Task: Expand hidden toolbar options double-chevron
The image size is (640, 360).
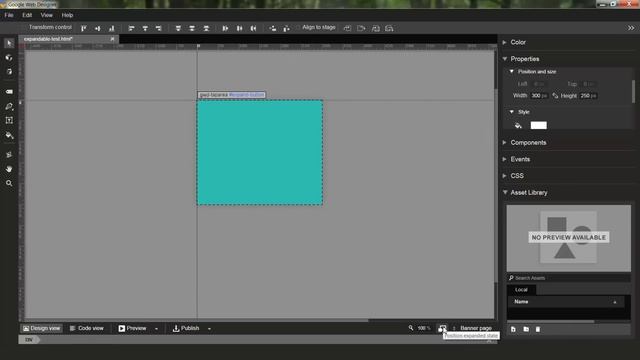Action: (631, 28)
